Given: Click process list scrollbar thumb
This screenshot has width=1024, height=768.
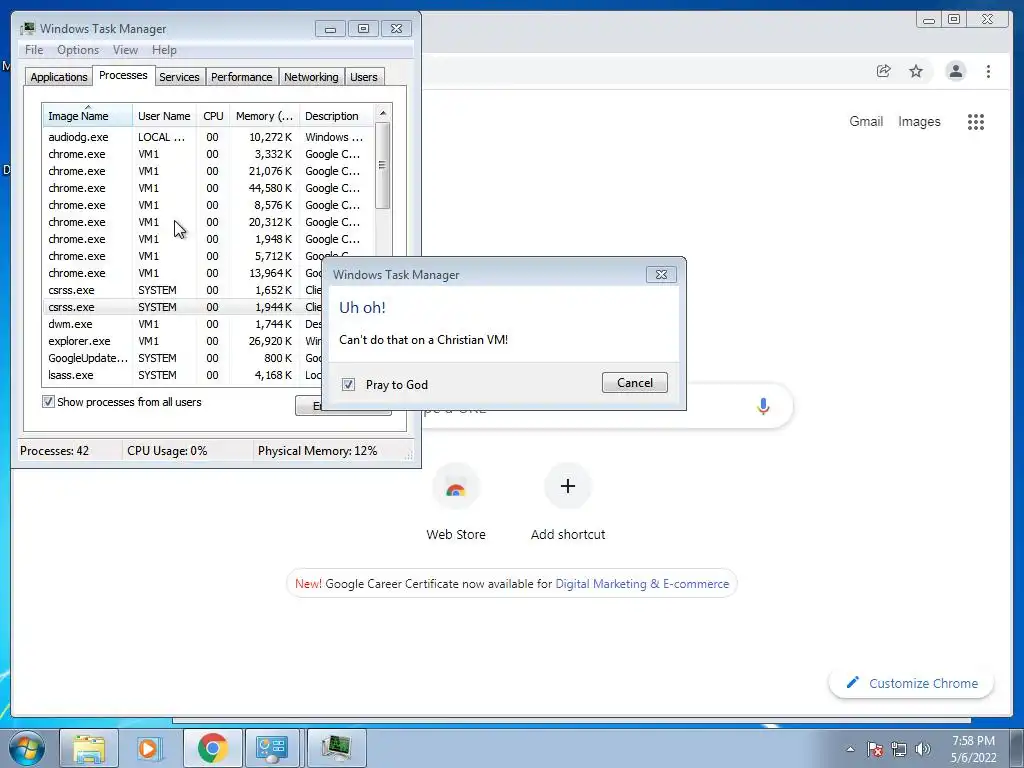Looking at the screenshot, I should click(x=383, y=165).
